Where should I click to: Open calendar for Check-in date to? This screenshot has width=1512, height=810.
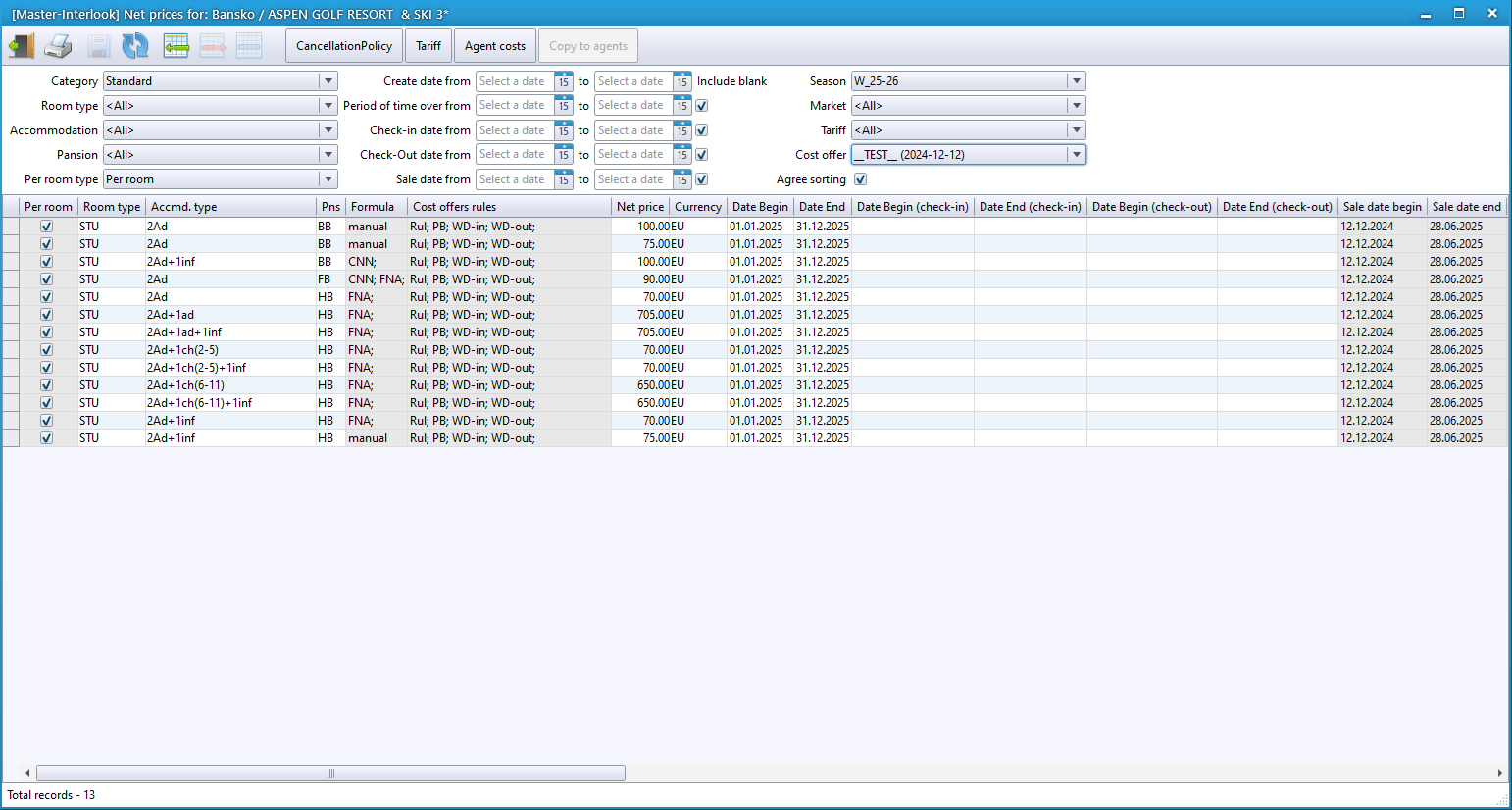point(682,130)
